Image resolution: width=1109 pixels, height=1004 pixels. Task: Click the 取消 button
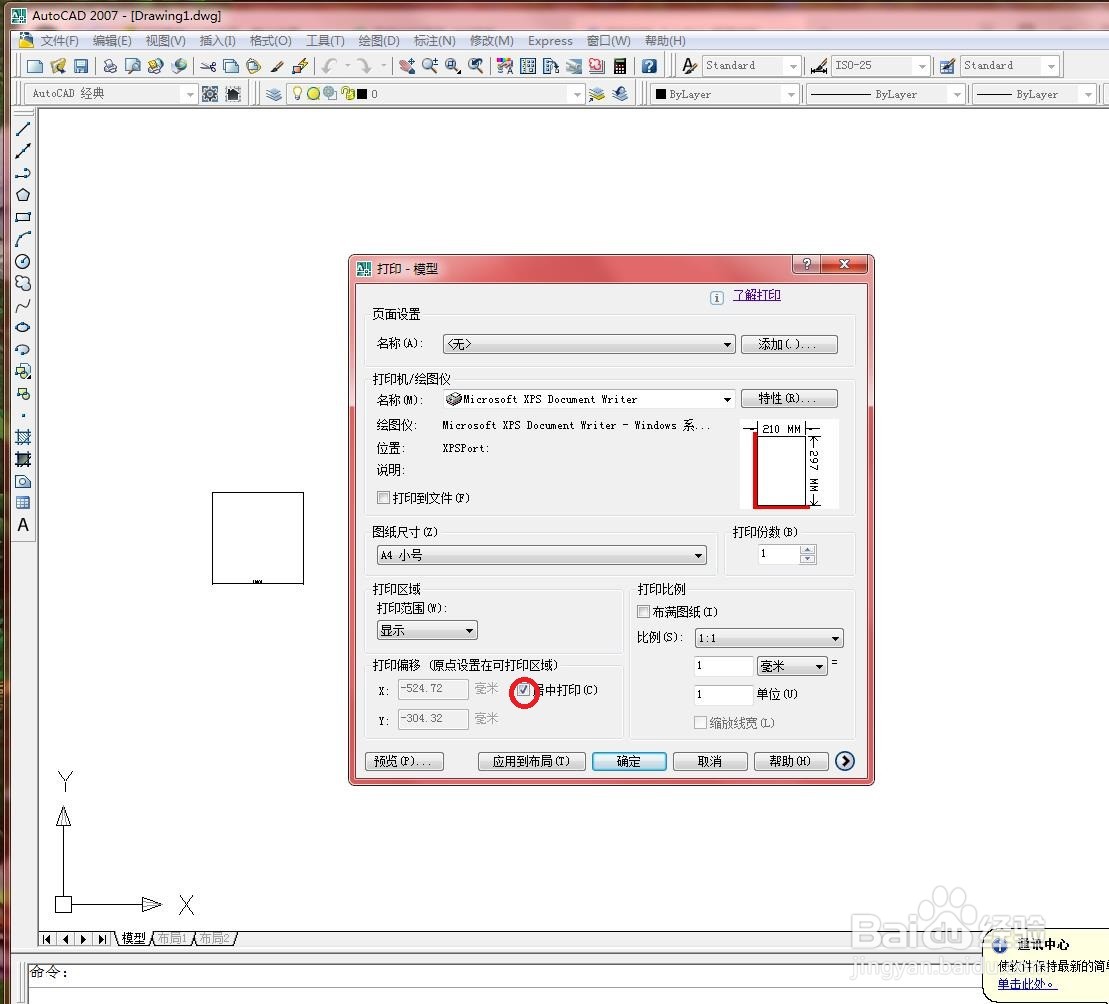(x=709, y=761)
